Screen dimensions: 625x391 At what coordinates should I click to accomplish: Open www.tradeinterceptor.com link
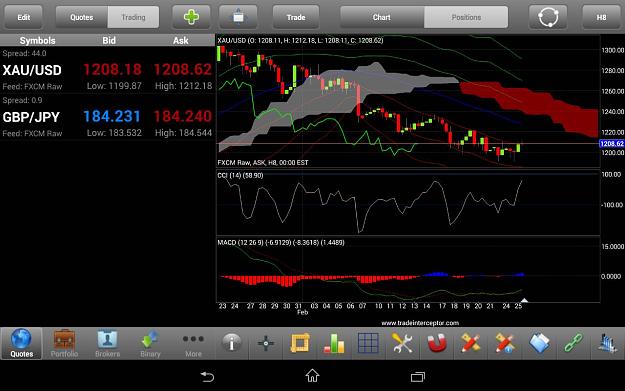pyautogui.click(x=420, y=323)
